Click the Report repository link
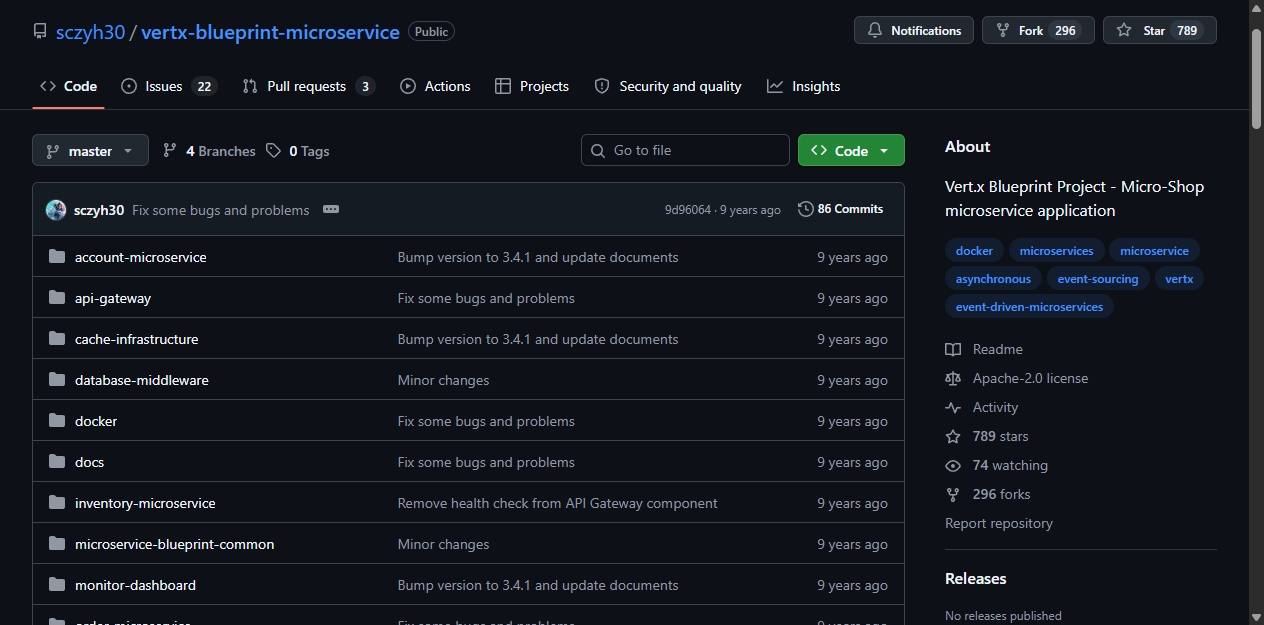 coord(999,523)
